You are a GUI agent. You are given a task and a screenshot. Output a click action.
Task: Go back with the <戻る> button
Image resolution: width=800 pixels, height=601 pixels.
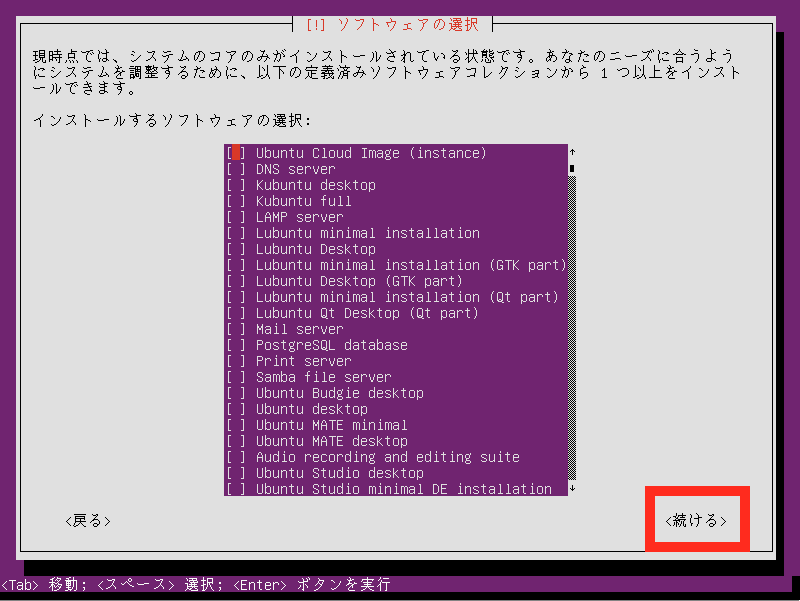pos(88,520)
